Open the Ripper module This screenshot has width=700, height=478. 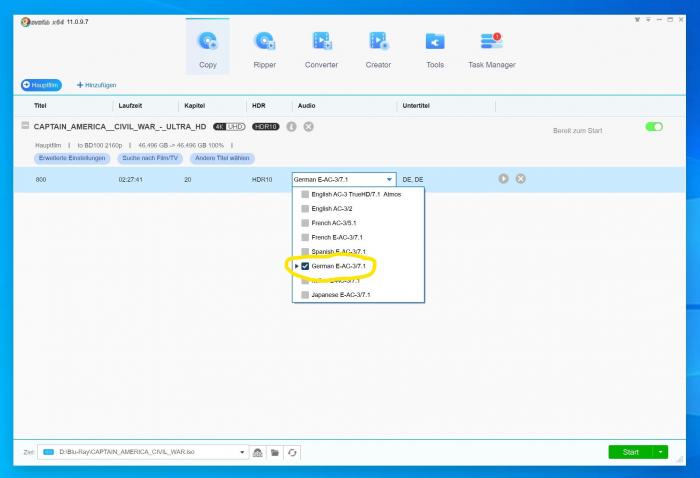tap(265, 48)
